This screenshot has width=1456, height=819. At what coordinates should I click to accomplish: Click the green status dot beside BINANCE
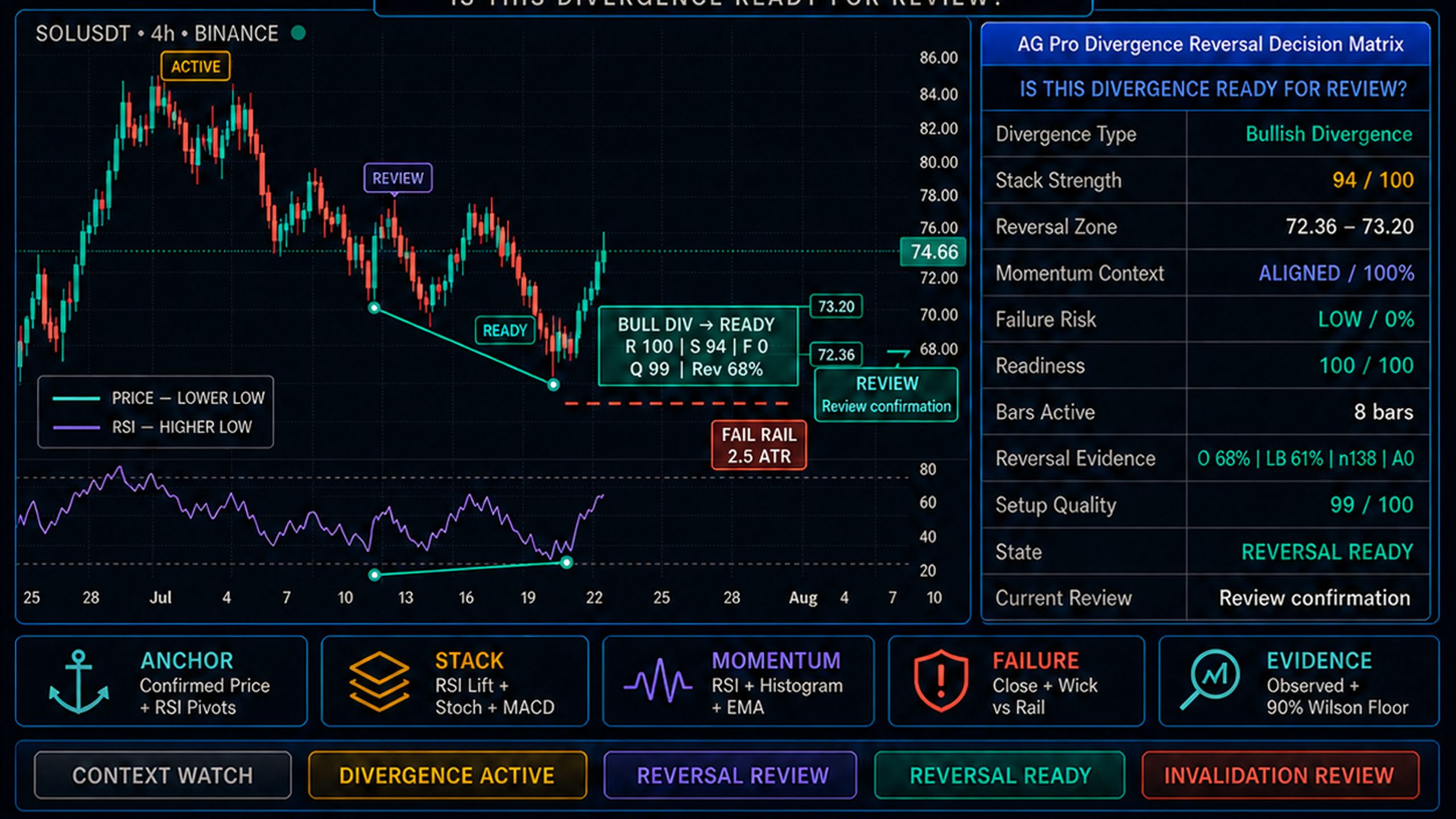coord(298,34)
